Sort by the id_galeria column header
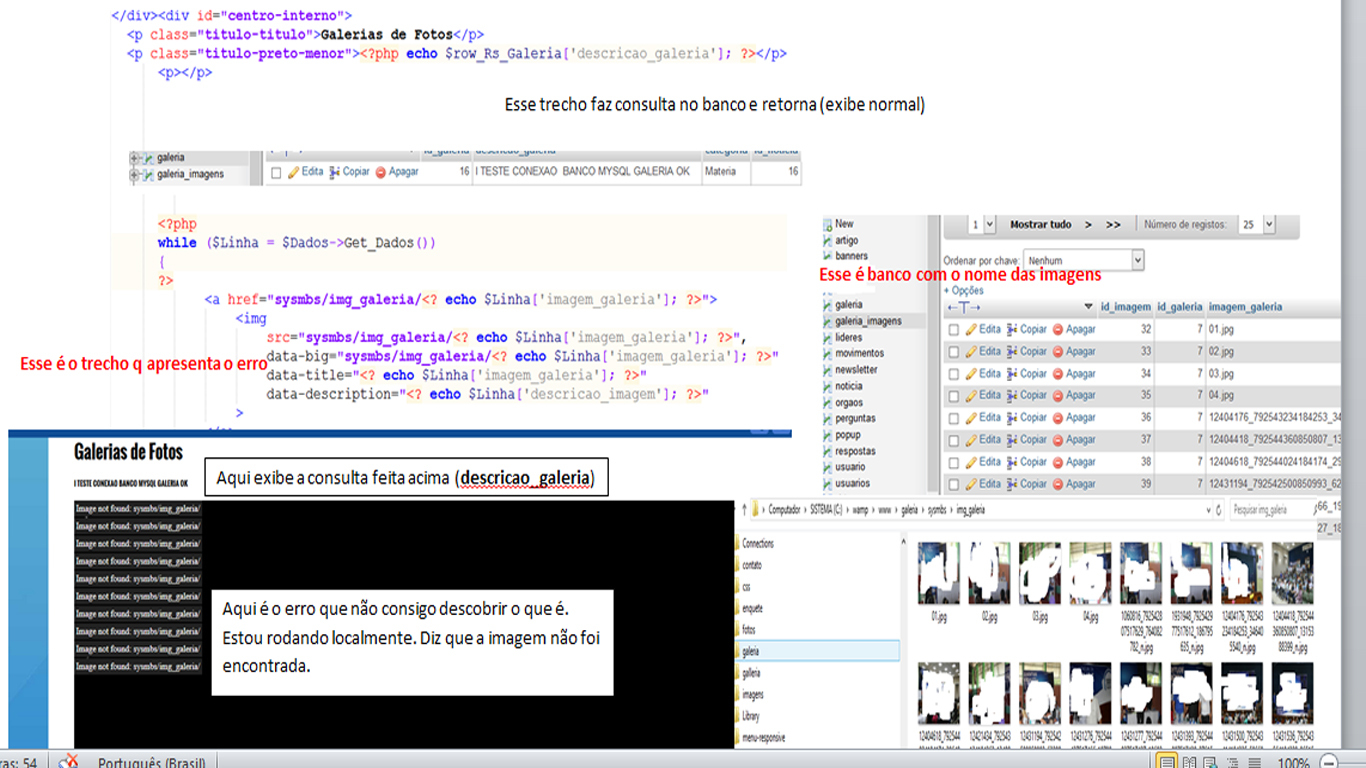This screenshot has height=768, width=1366. pyautogui.click(x=1180, y=307)
